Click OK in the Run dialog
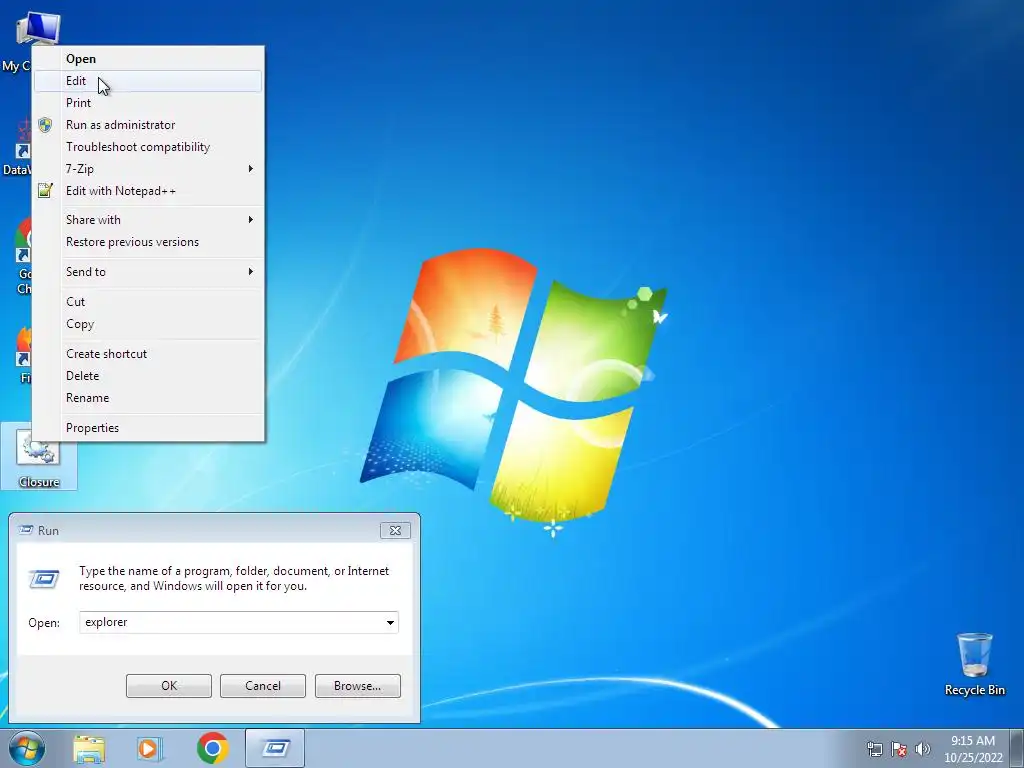Screen dimensions: 1024x768 pos(168,686)
